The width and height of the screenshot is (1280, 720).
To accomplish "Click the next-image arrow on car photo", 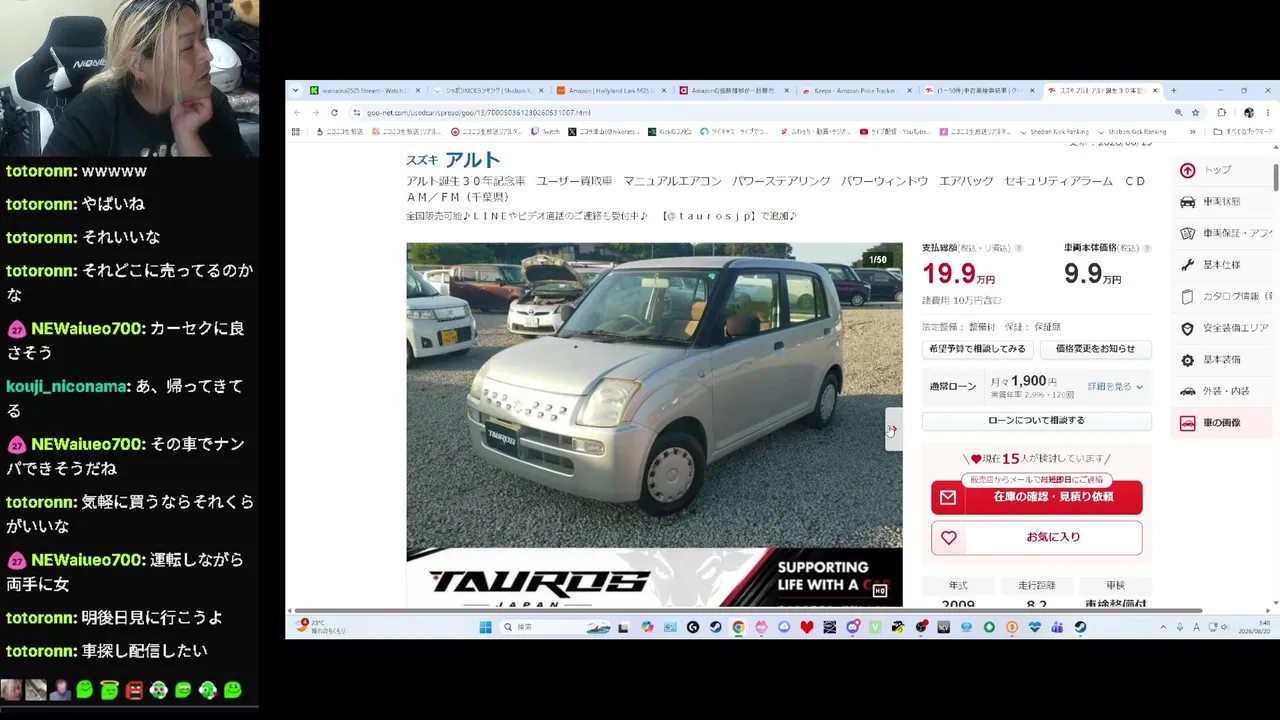I will [892, 430].
